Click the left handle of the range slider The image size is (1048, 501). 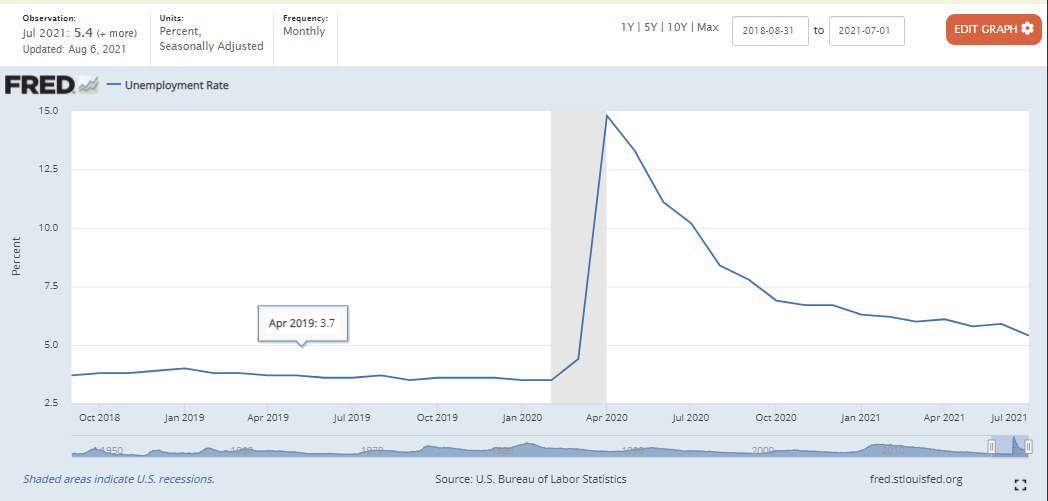[991, 447]
